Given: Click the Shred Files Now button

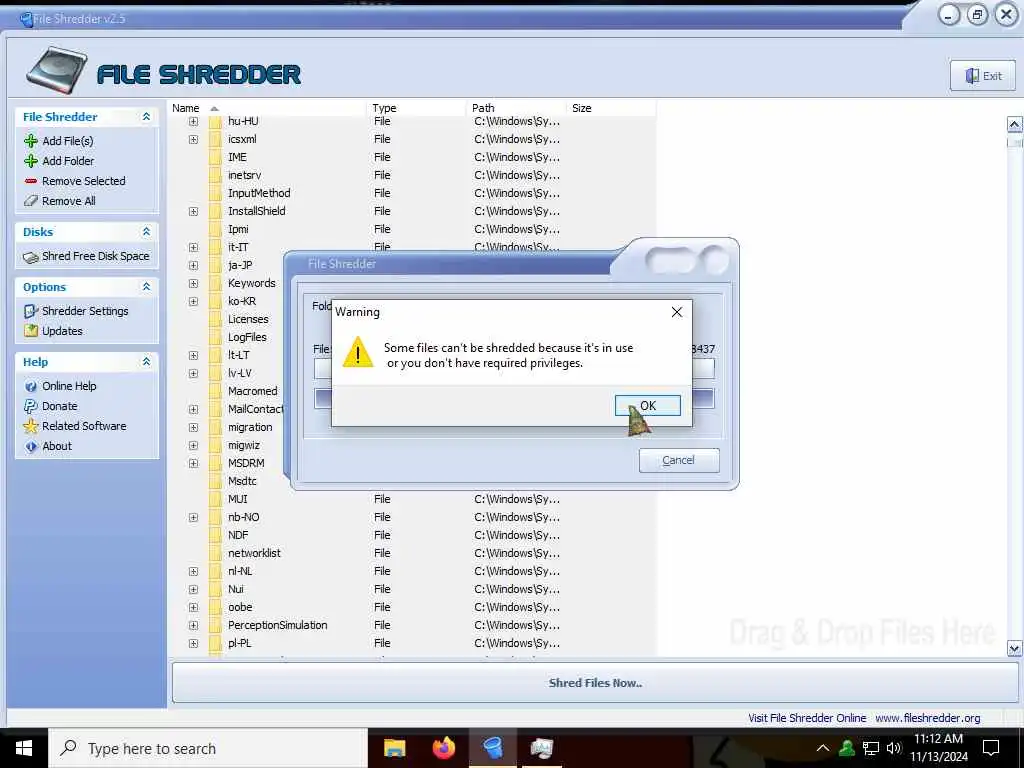Looking at the screenshot, I should click(595, 683).
